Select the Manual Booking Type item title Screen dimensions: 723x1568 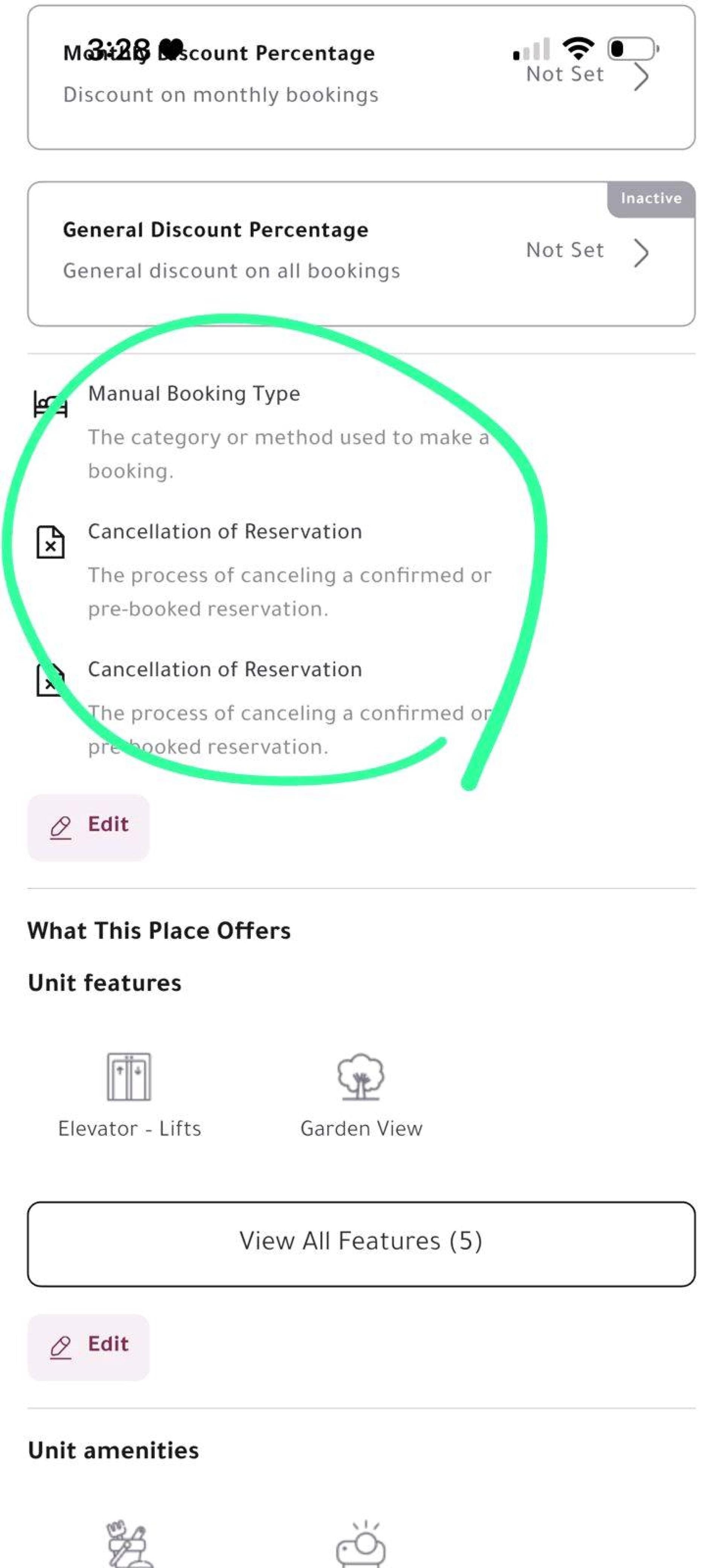click(x=194, y=394)
